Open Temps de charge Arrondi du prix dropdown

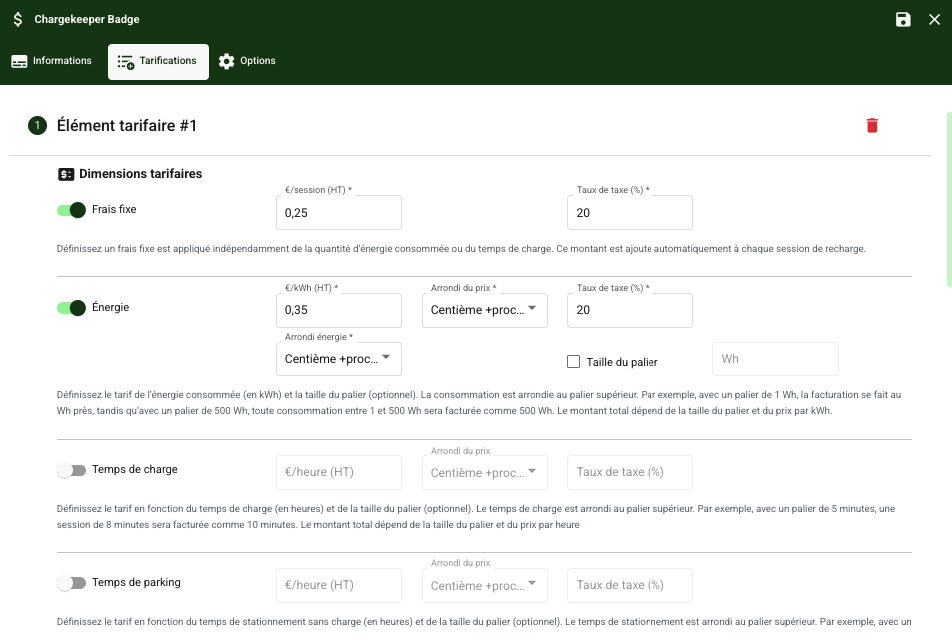485,472
